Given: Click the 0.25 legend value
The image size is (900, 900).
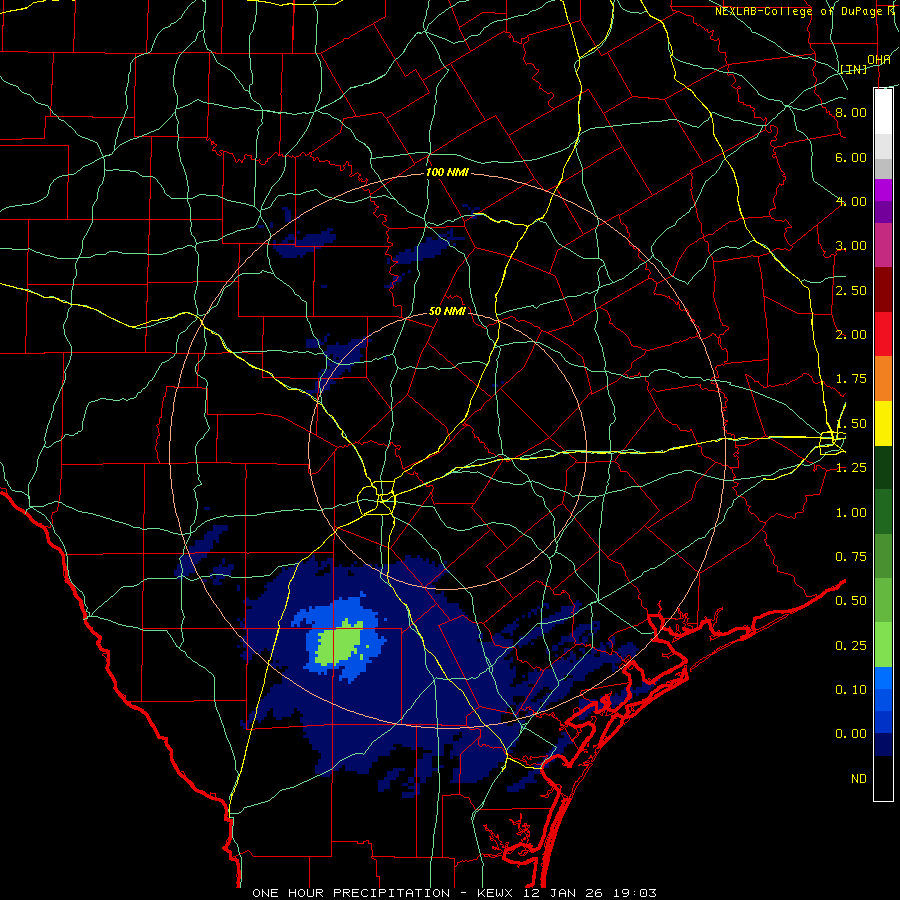Looking at the screenshot, I should [x=851, y=646].
